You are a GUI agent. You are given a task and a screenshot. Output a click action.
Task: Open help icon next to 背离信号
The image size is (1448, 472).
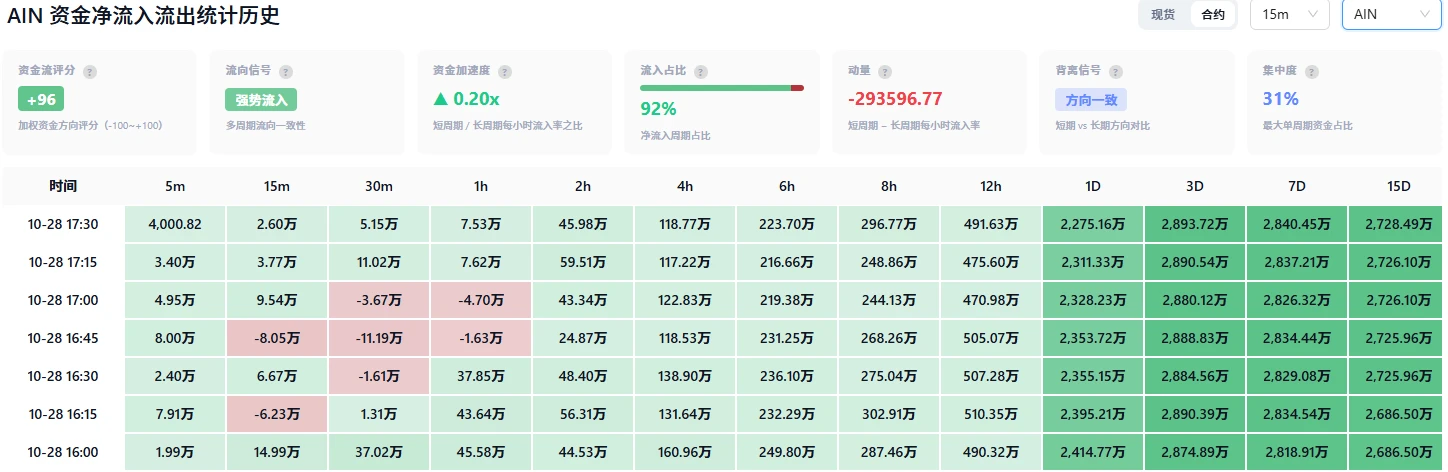coord(1116,72)
